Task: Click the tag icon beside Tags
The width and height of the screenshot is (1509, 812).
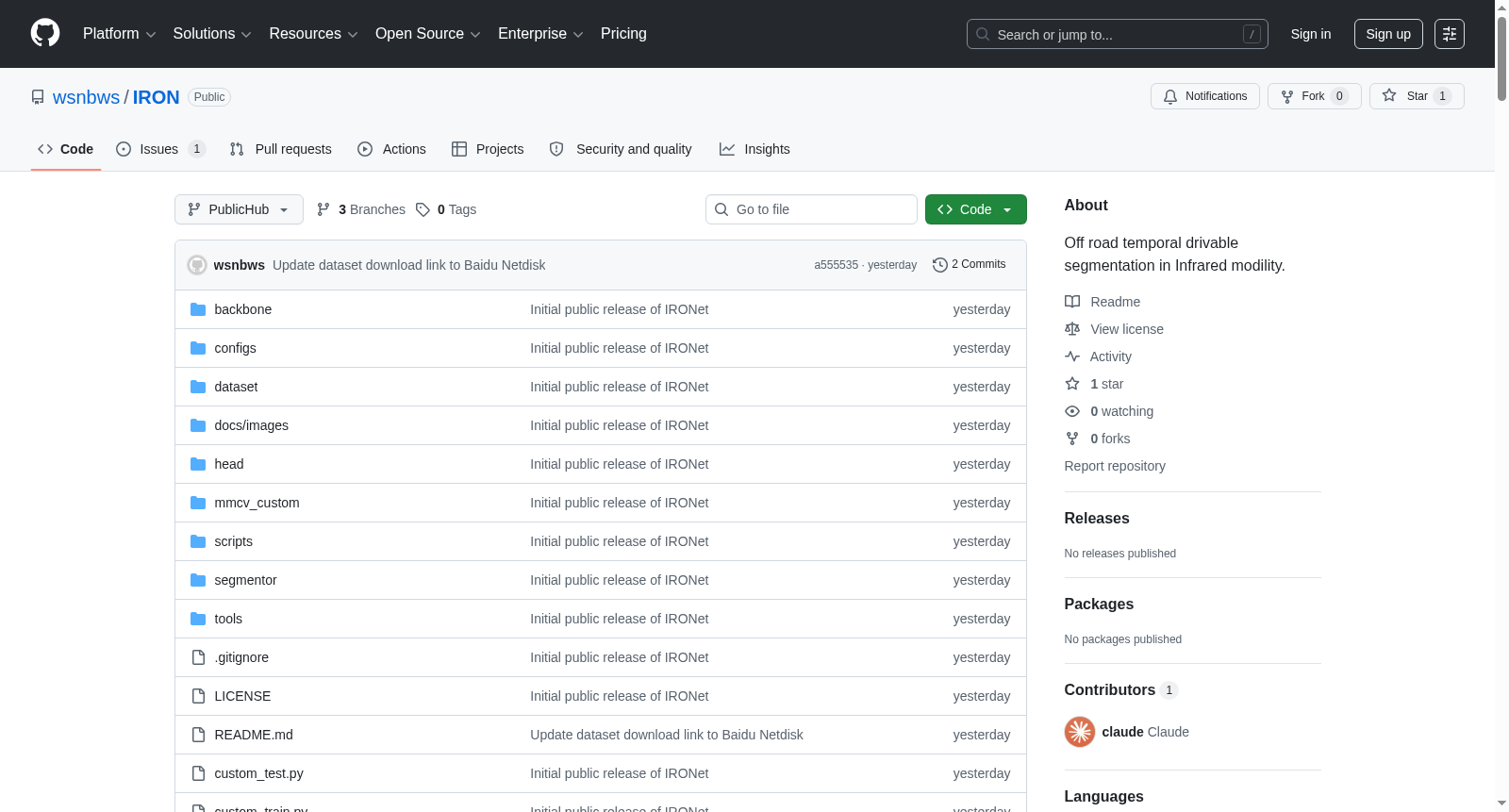Action: pyautogui.click(x=423, y=209)
